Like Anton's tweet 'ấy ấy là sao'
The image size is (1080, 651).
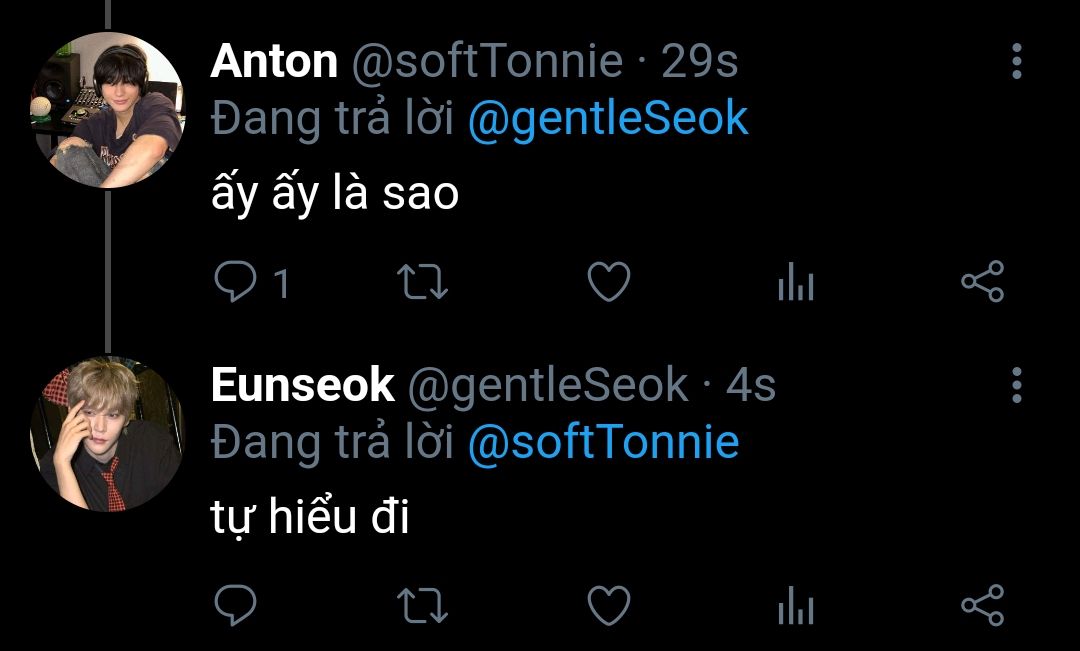tap(608, 283)
